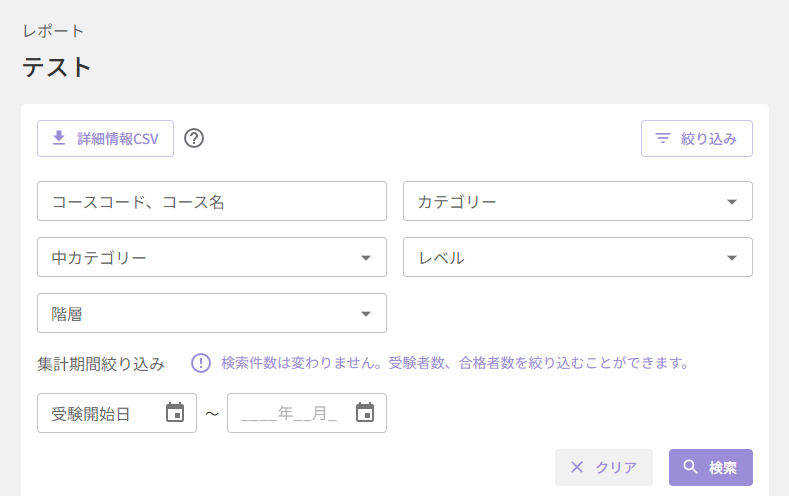
Task: Open the 中カテゴリー dropdown
Action: [212, 257]
